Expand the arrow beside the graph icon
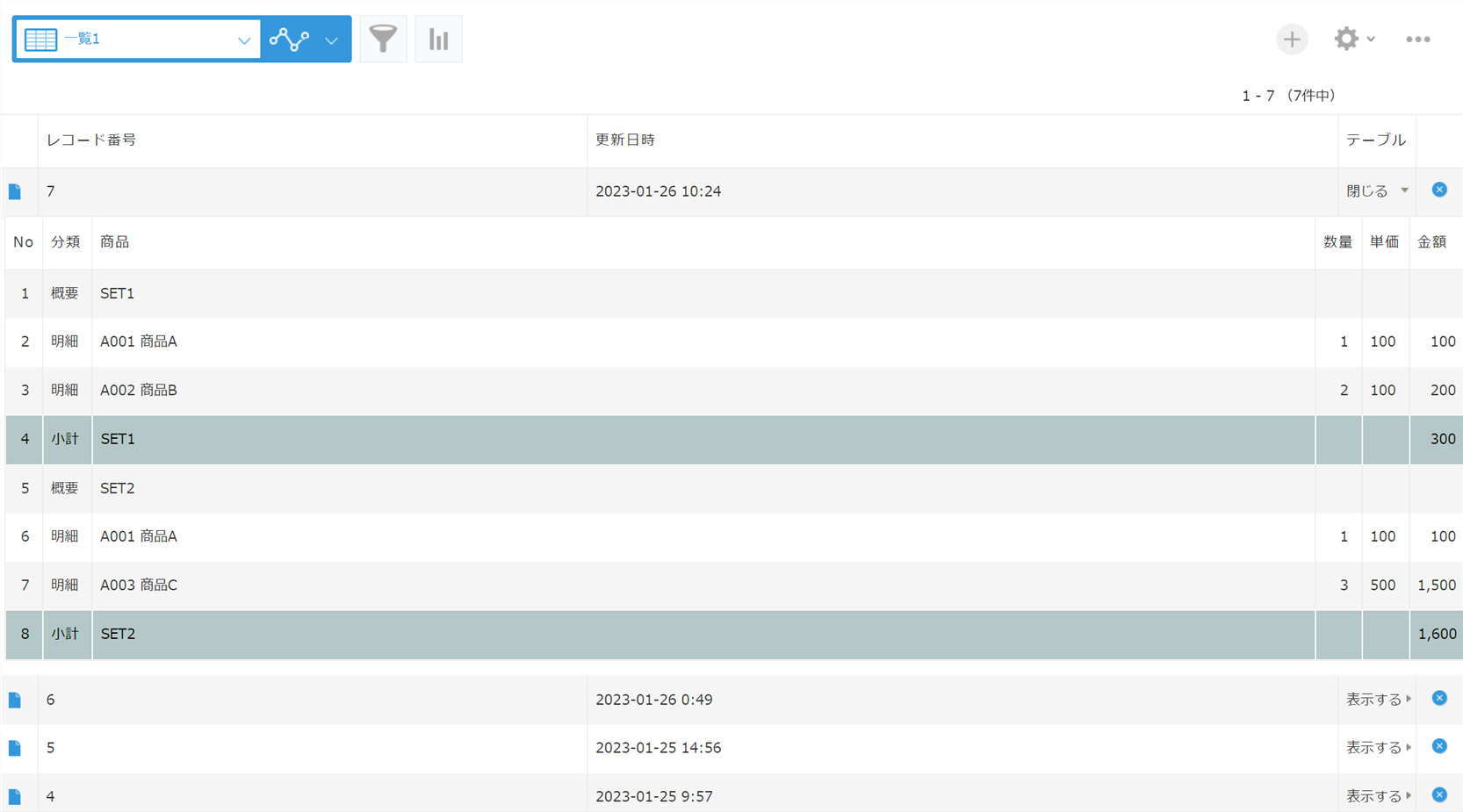The width and height of the screenshot is (1463, 812). pyautogui.click(x=331, y=40)
